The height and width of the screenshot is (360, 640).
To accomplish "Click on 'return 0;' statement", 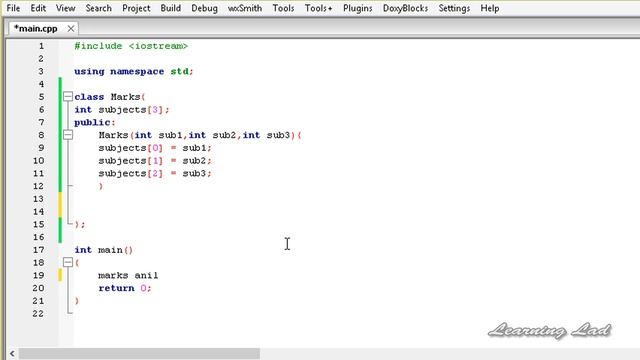I will pyautogui.click(x=124, y=288).
